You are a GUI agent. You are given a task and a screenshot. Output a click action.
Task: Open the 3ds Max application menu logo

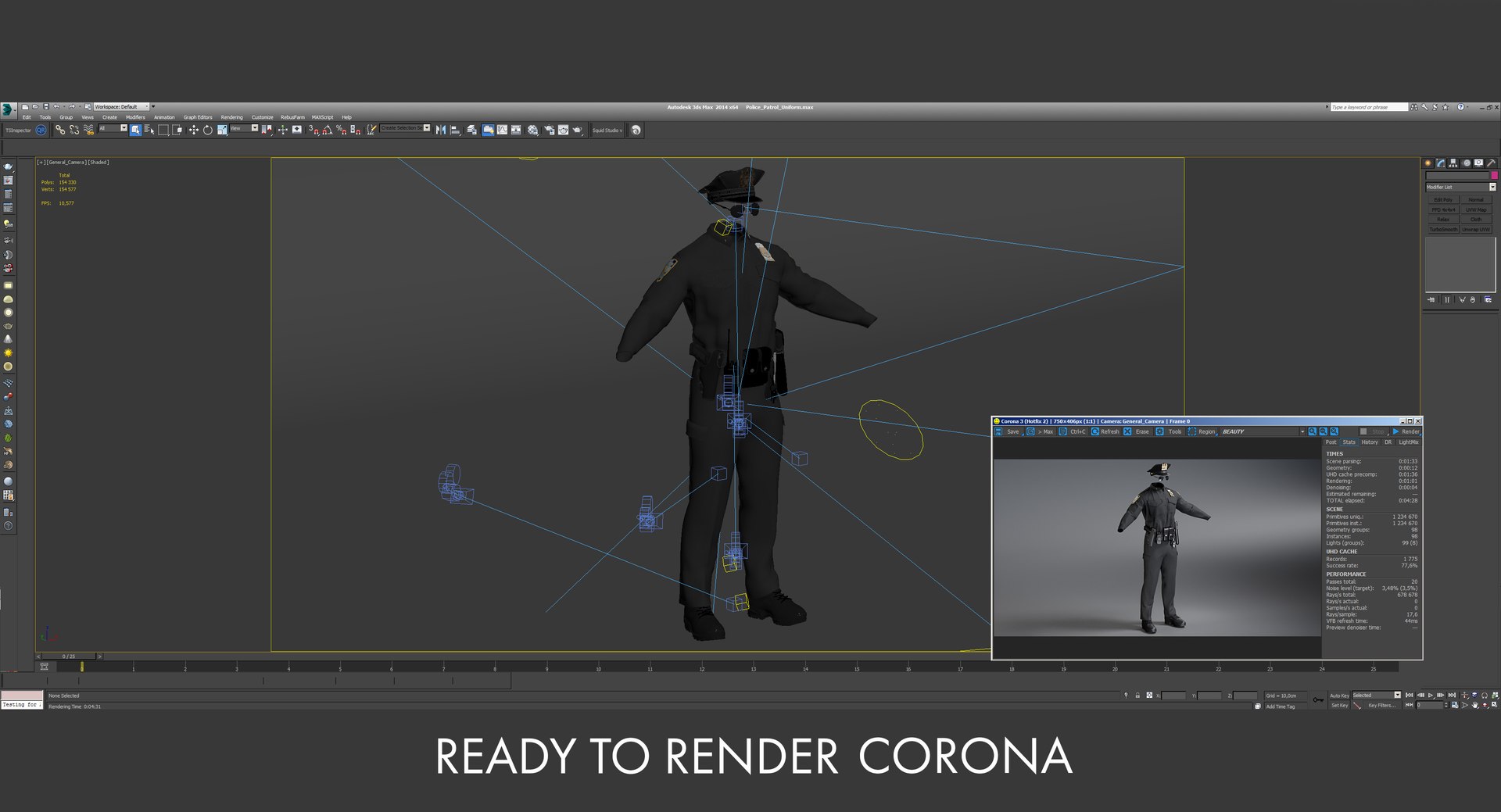(9, 110)
